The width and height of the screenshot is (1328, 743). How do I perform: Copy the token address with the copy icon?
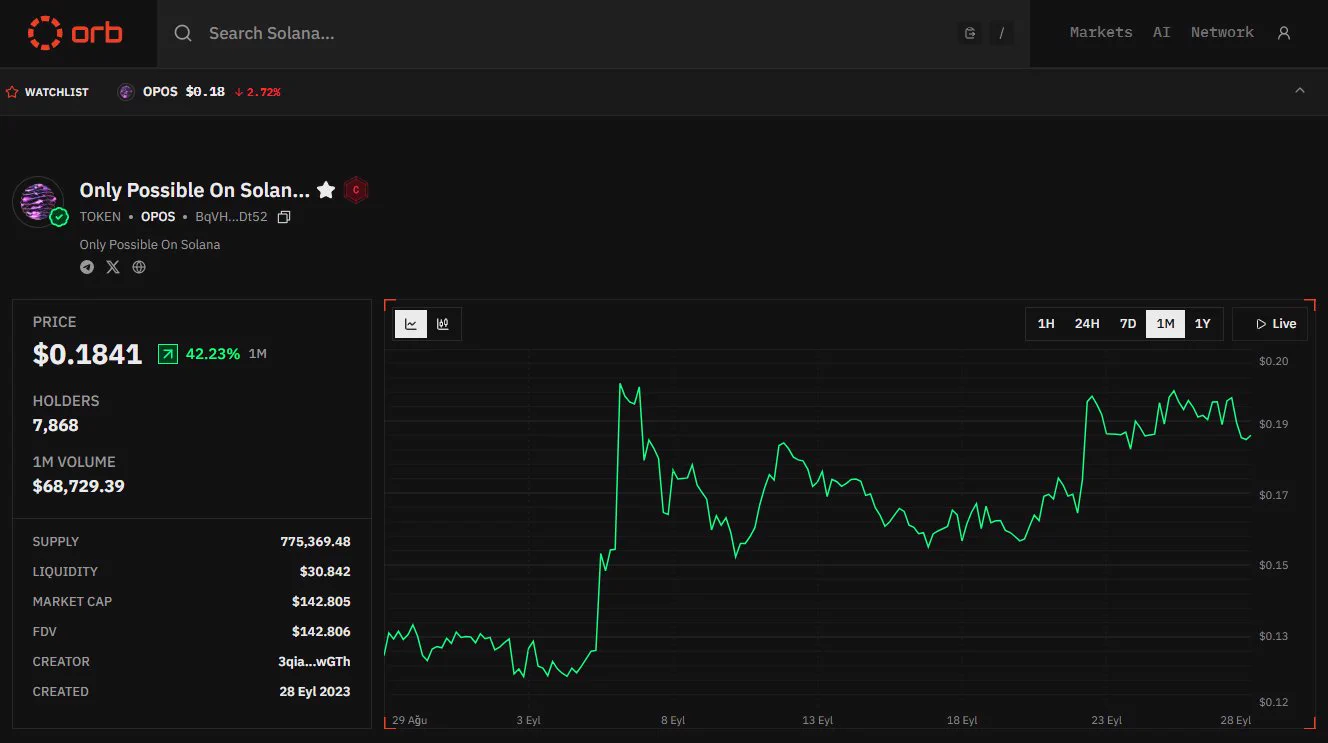284,217
